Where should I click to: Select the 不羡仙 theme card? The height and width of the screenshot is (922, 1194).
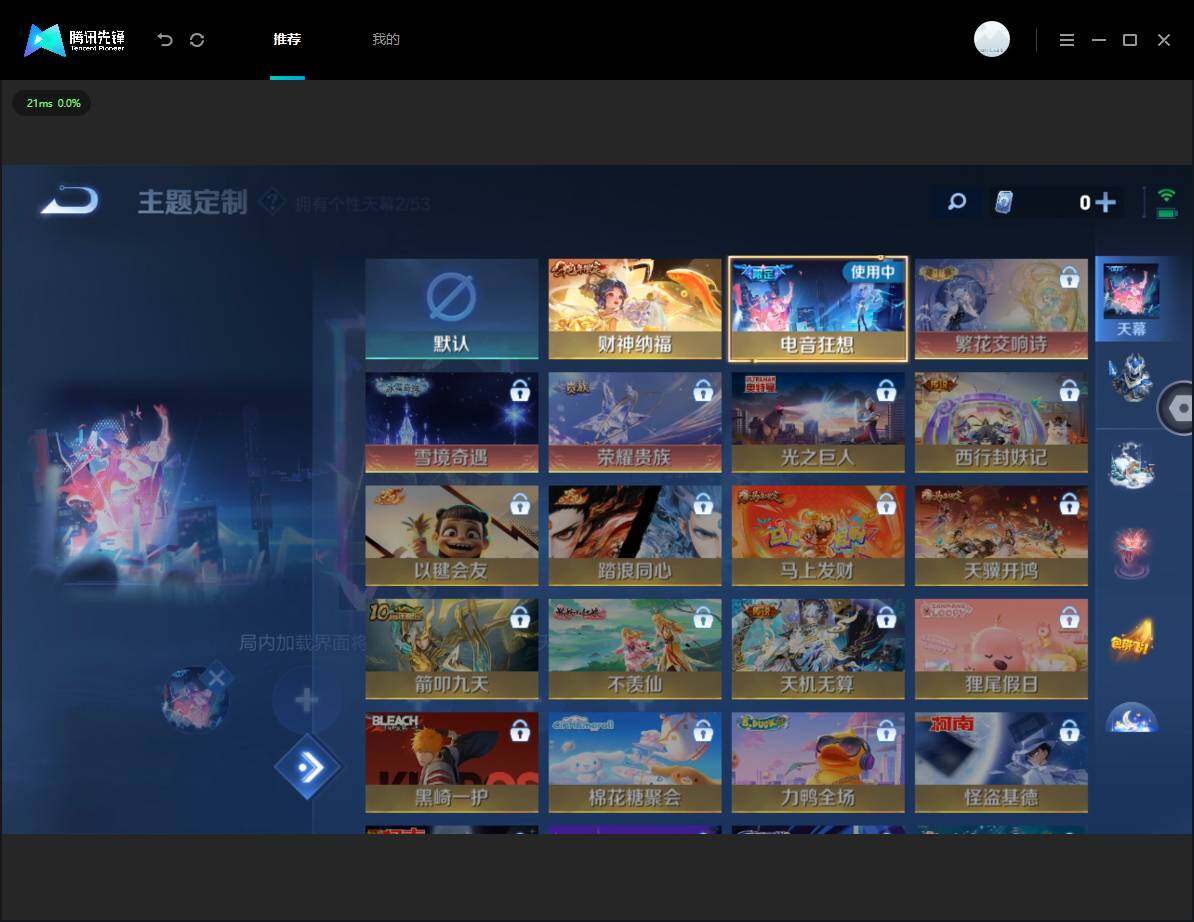coord(634,649)
